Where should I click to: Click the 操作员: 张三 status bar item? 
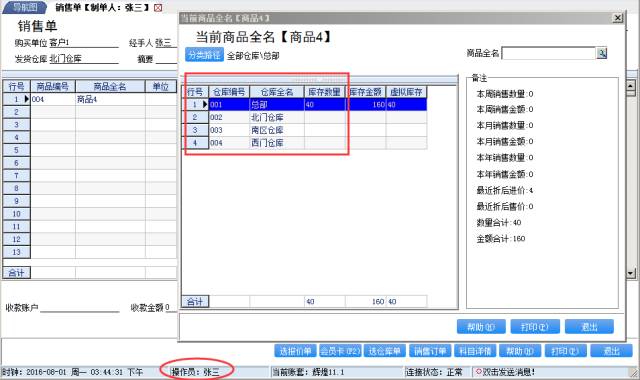(196, 372)
